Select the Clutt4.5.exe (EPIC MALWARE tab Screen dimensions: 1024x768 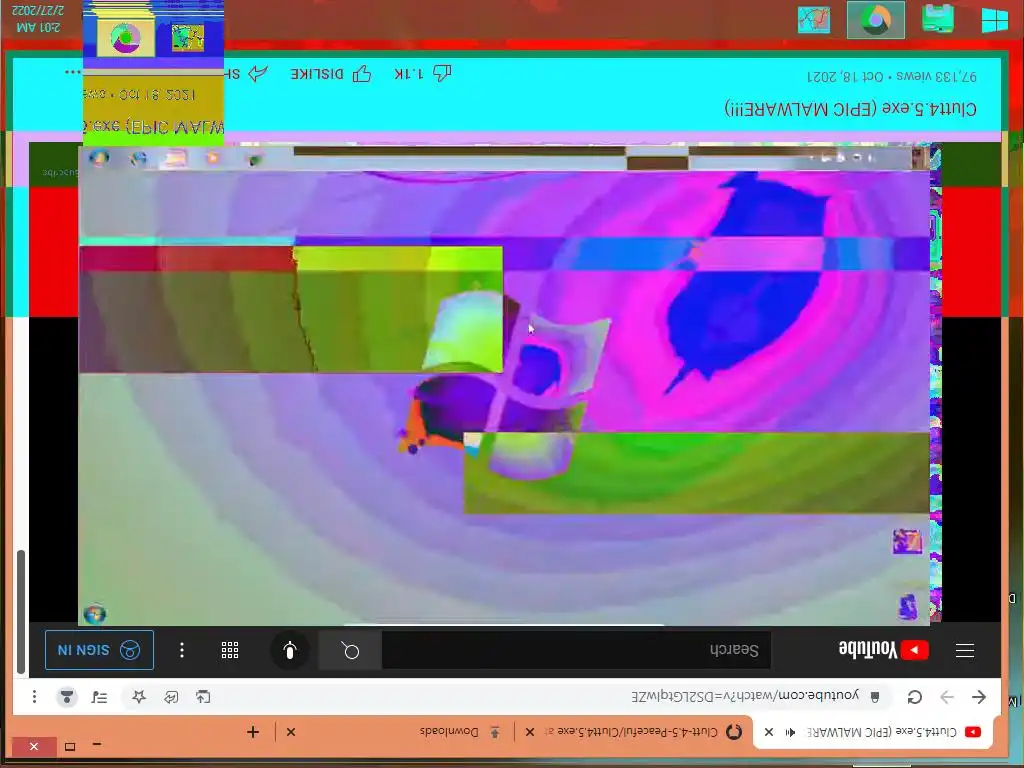coord(874,732)
